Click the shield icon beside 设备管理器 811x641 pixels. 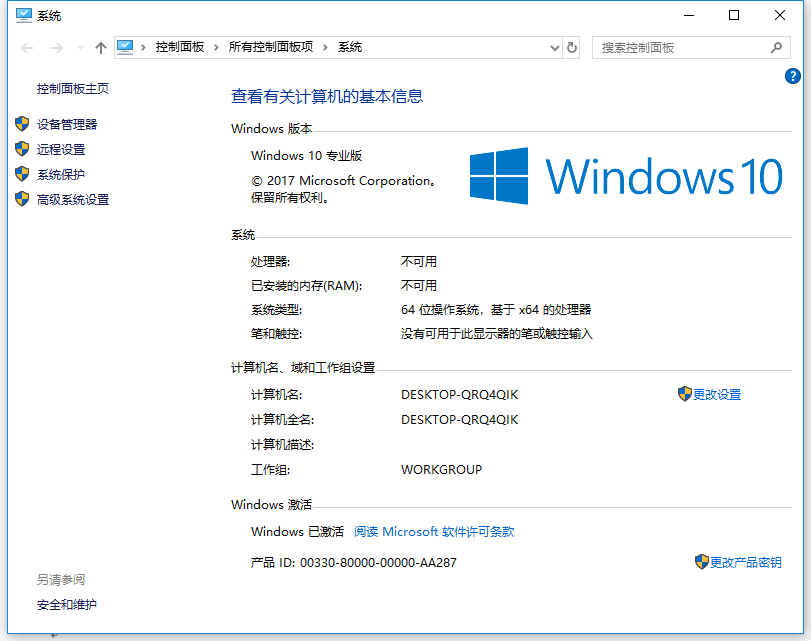tap(22, 124)
